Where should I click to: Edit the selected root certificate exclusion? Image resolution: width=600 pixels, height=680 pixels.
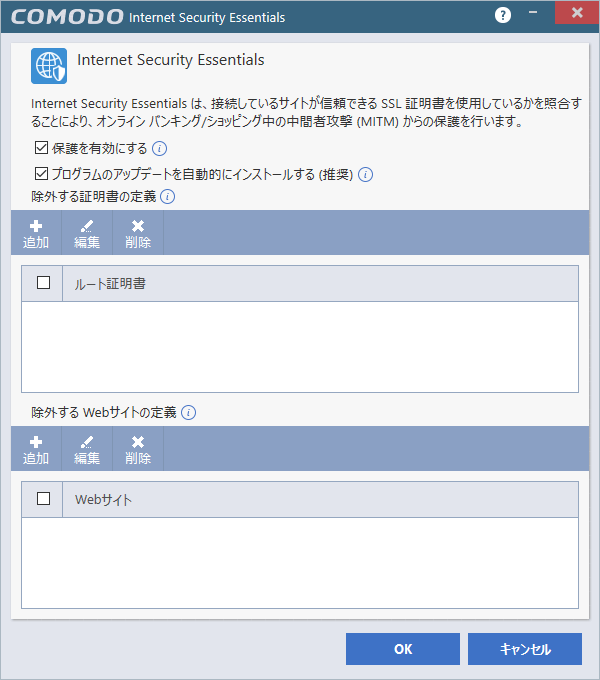tap(87, 233)
